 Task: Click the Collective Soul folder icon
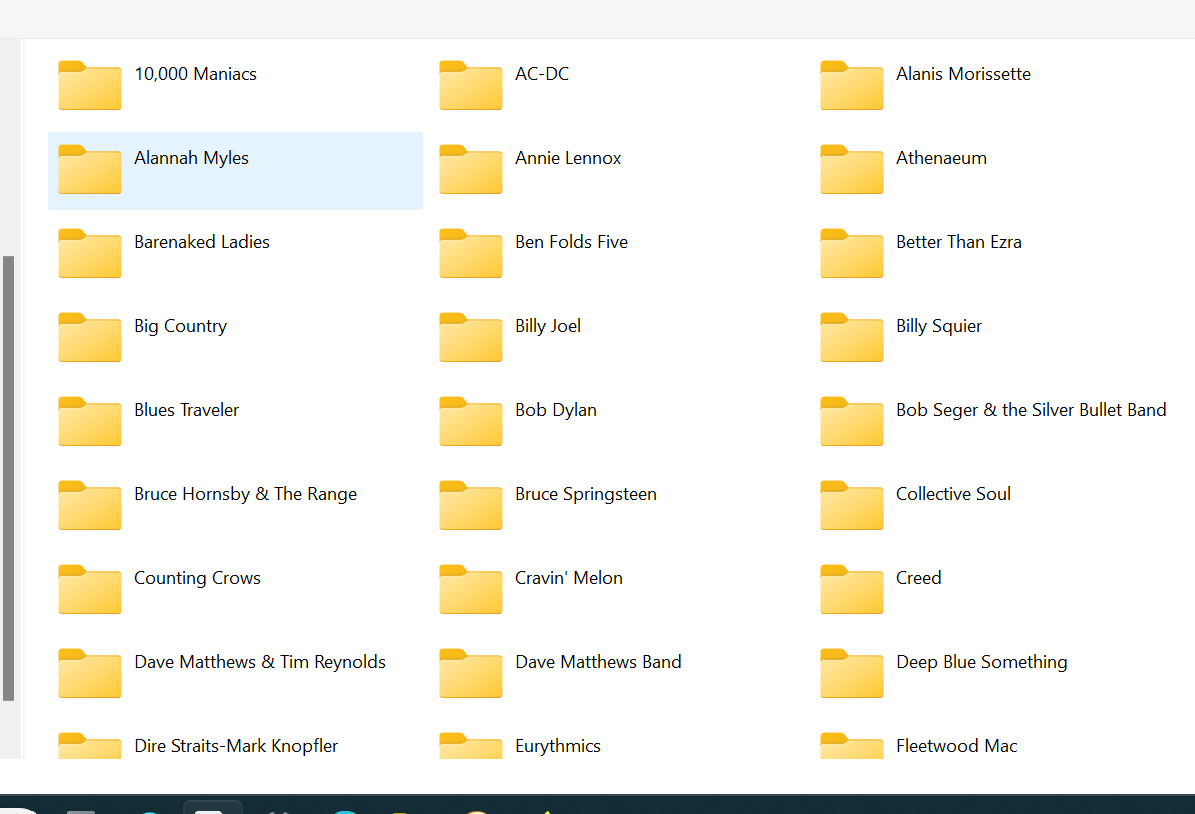[x=852, y=505]
